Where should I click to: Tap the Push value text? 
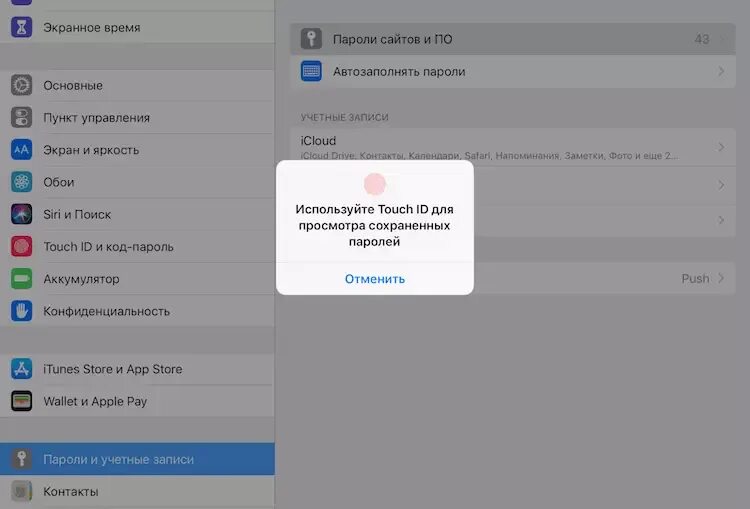point(695,278)
